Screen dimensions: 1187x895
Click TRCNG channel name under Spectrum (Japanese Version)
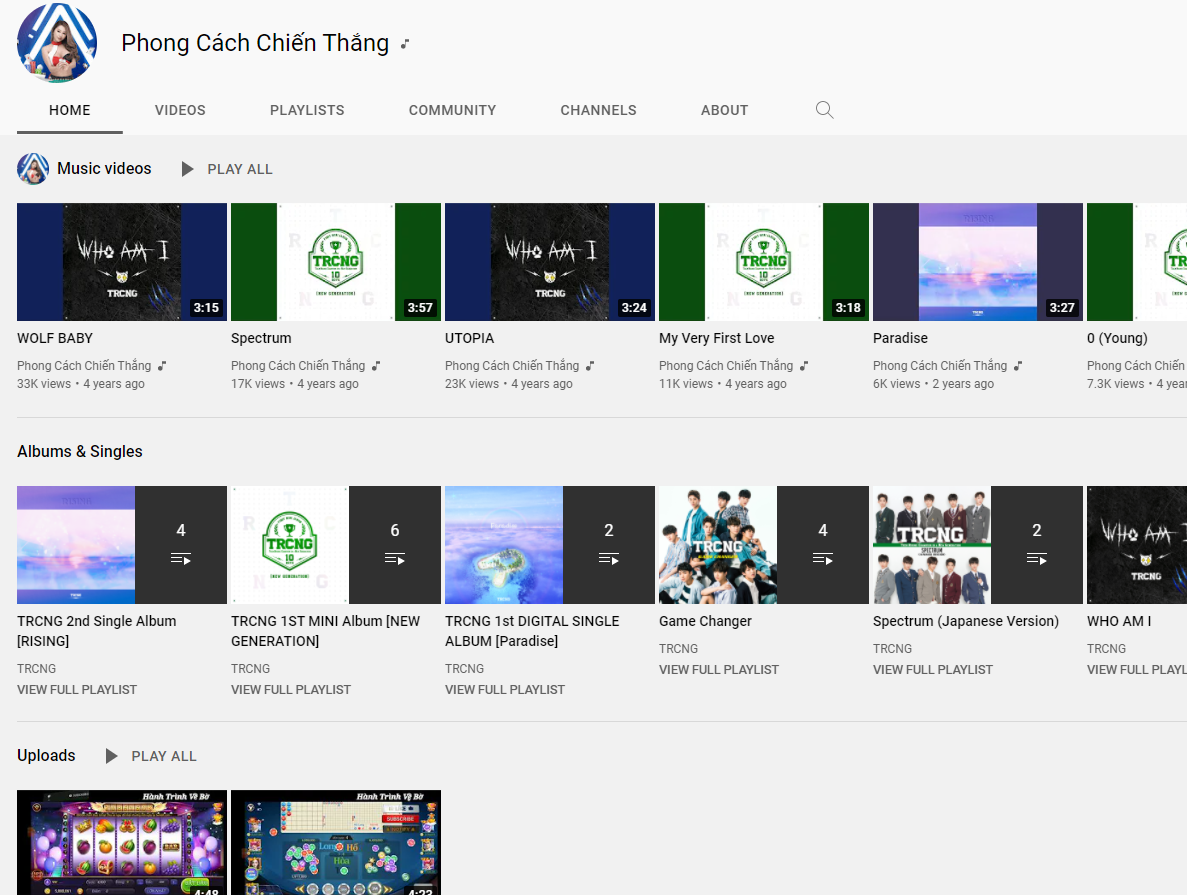(x=893, y=649)
